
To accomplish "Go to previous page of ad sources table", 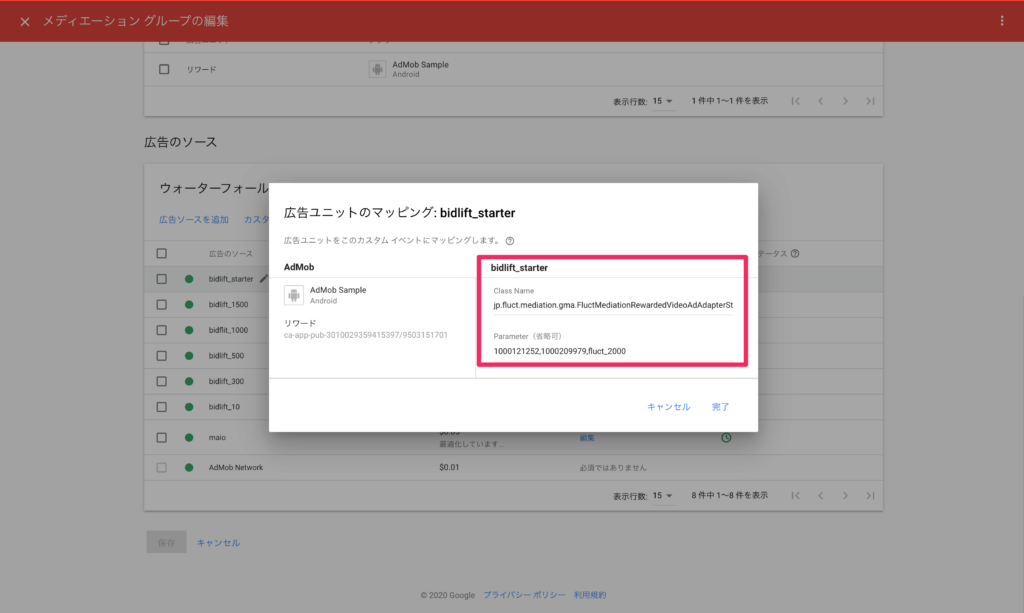I will 820,495.
